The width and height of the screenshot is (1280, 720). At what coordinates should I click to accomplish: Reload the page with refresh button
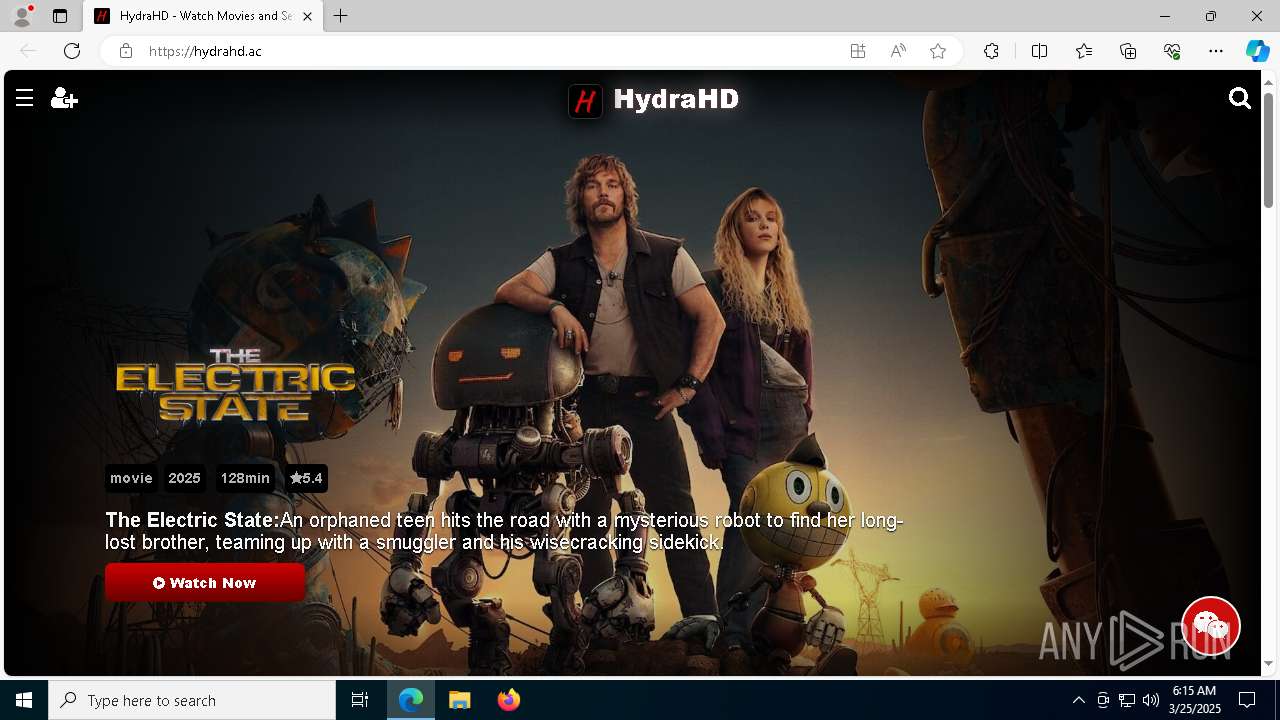(x=72, y=51)
